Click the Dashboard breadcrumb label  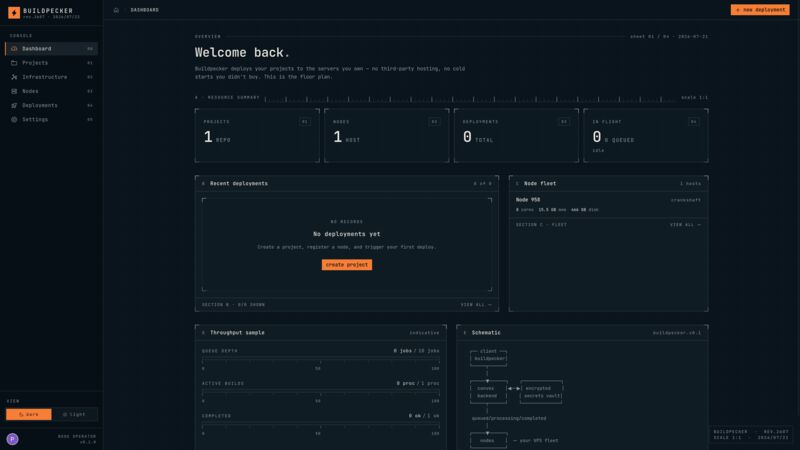point(144,10)
